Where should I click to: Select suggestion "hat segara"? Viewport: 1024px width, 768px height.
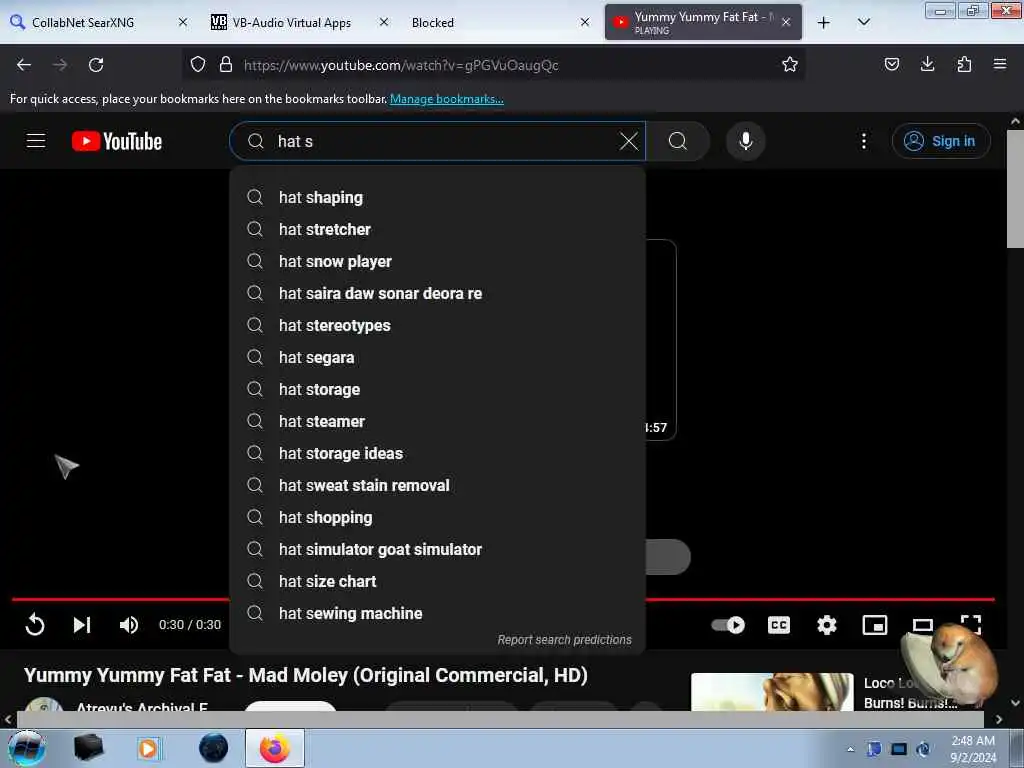(x=438, y=357)
